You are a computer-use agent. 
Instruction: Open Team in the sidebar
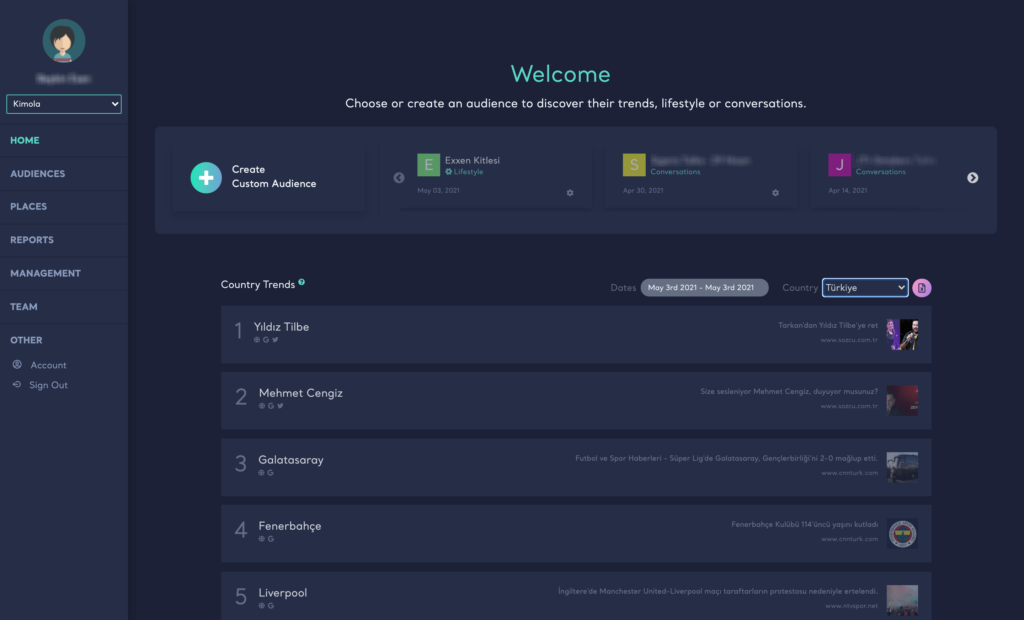24,306
